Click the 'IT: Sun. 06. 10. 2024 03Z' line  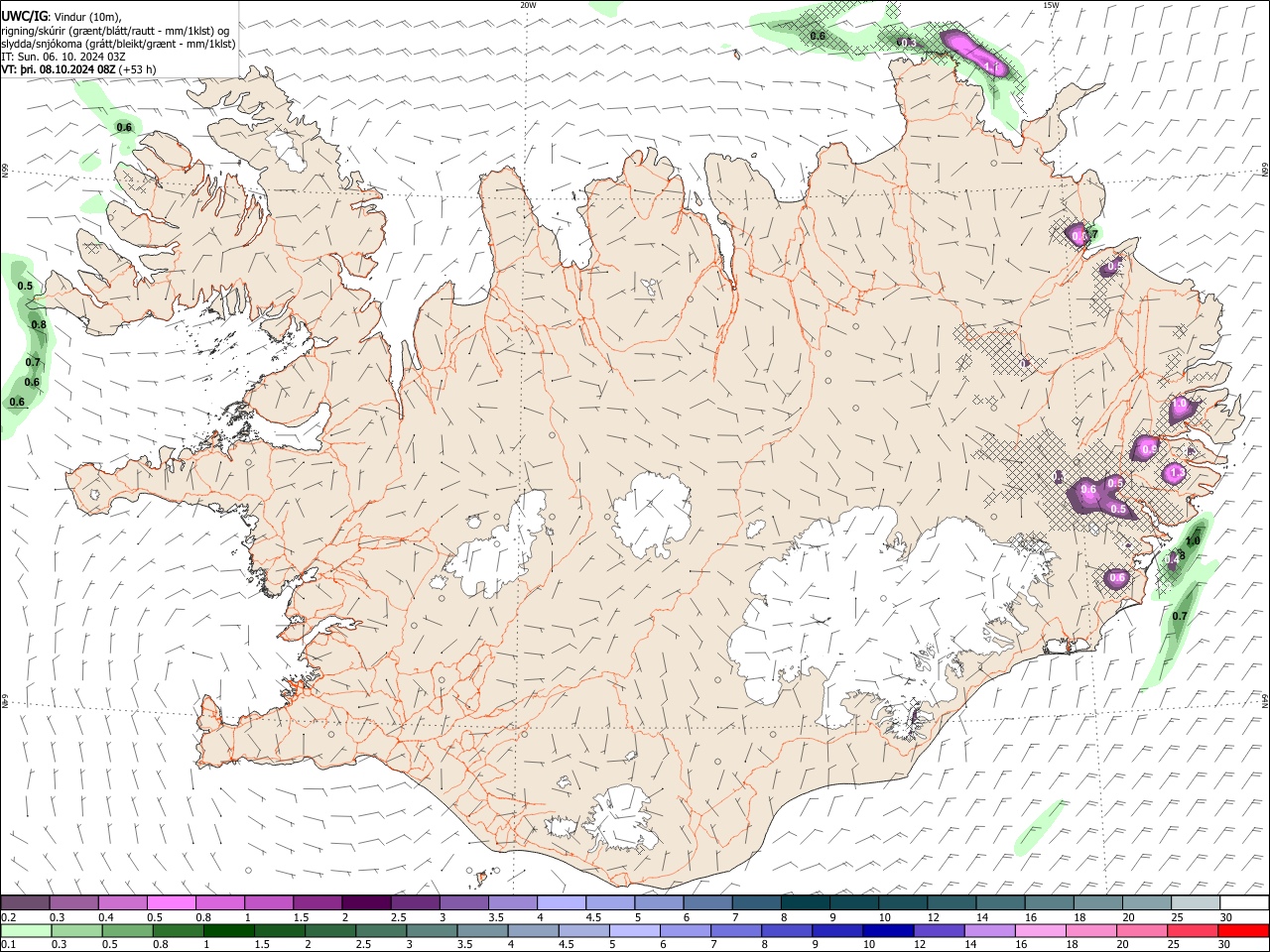click(63, 57)
